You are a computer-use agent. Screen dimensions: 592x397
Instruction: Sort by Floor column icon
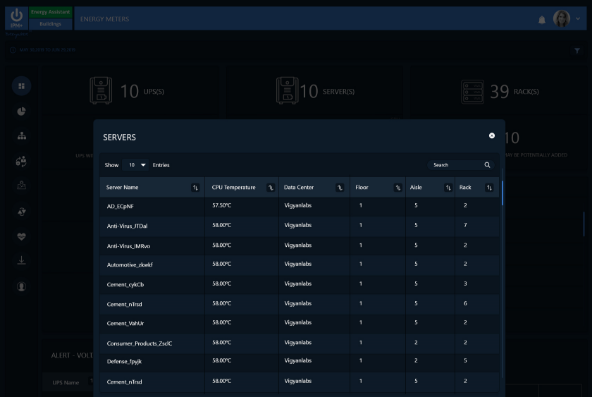click(x=398, y=188)
